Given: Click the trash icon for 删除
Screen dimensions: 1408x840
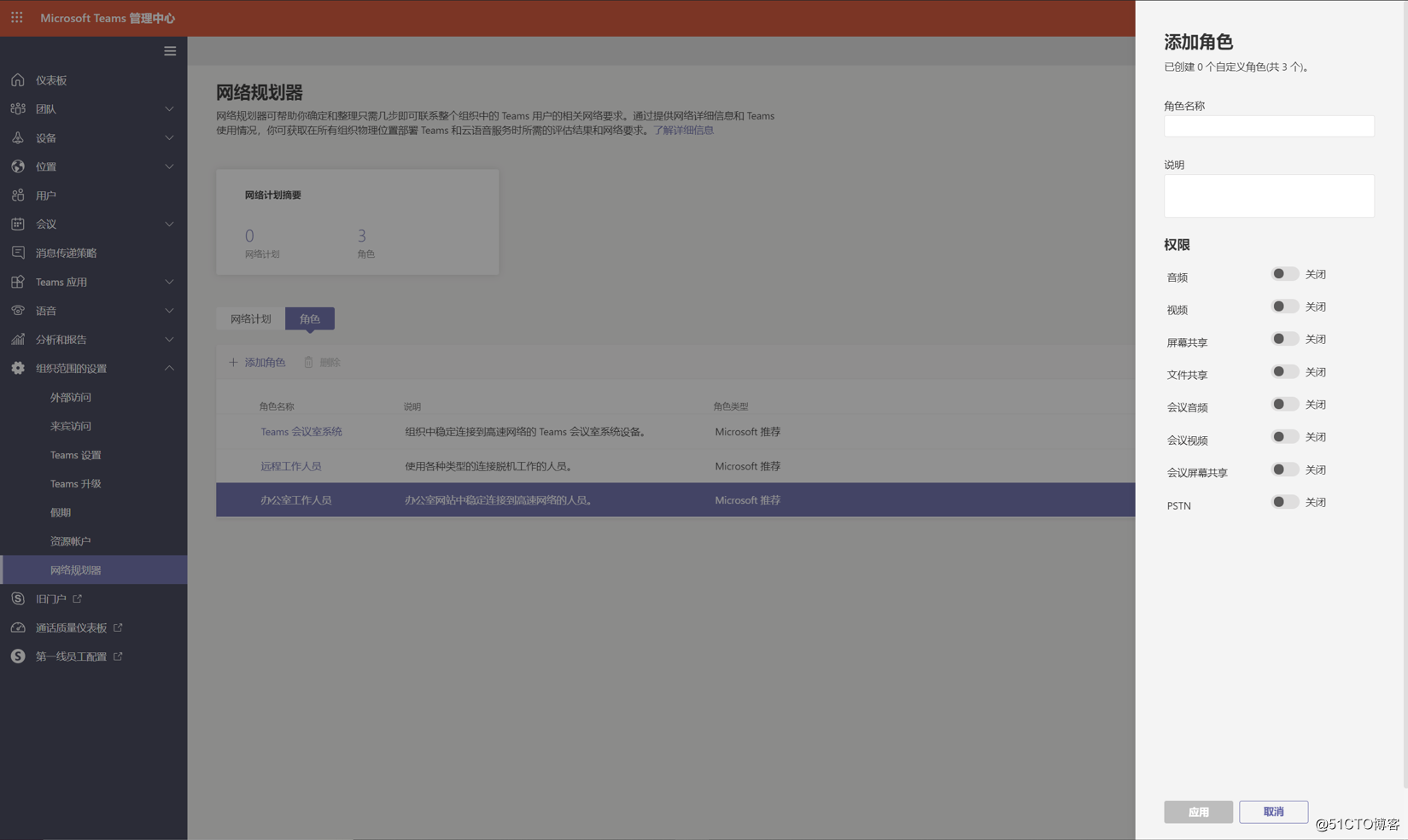Looking at the screenshot, I should coord(308,362).
